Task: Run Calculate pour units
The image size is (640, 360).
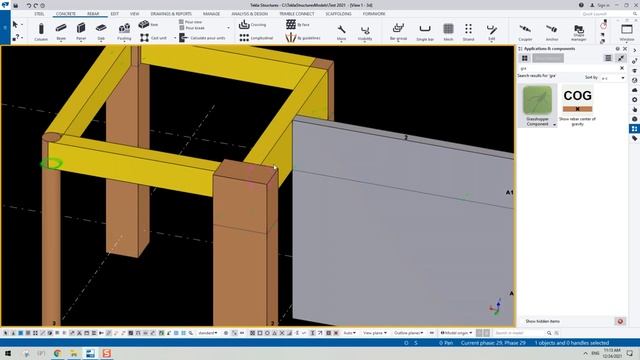Action: pyautogui.click(x=202, y=38)
